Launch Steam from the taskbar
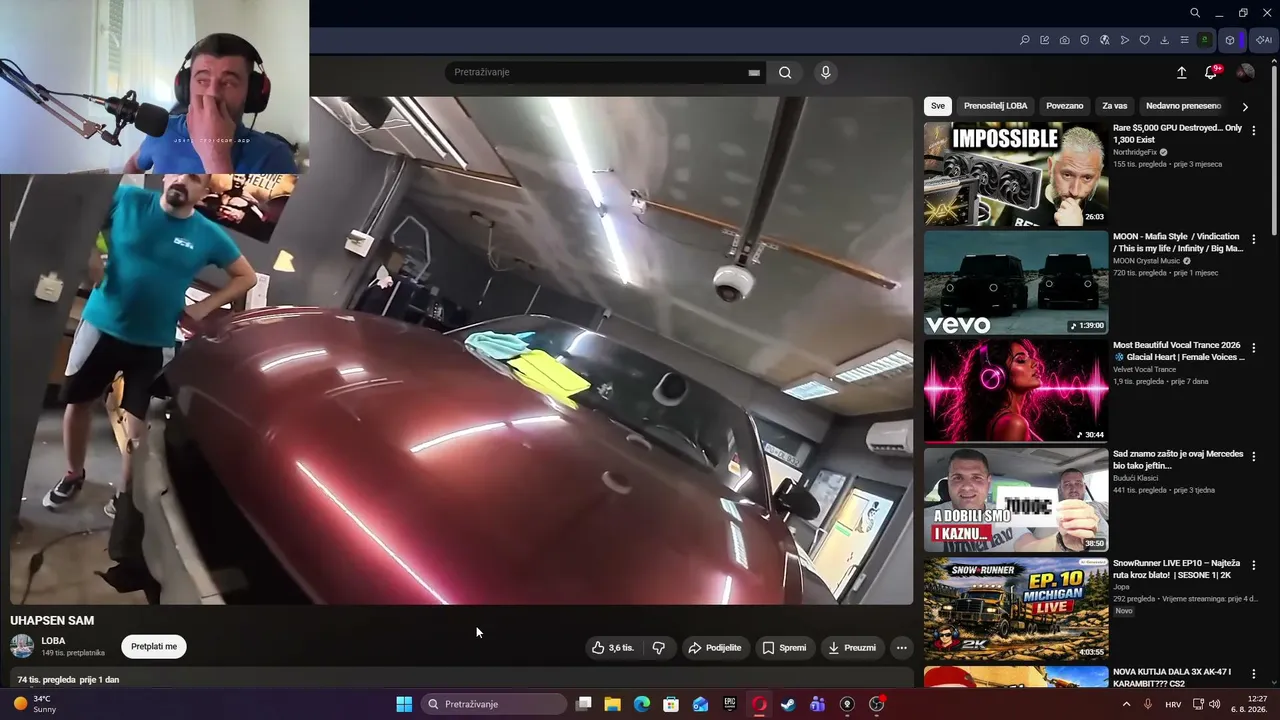 [788, 704]
